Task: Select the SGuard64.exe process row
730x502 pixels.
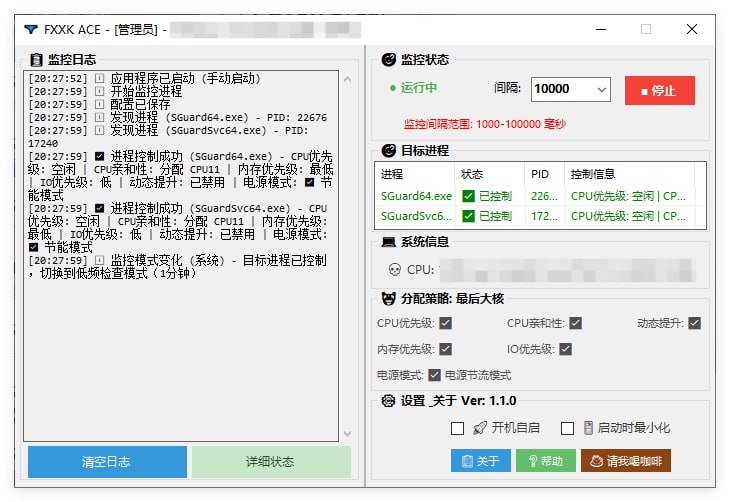Action: pos(416,196)
